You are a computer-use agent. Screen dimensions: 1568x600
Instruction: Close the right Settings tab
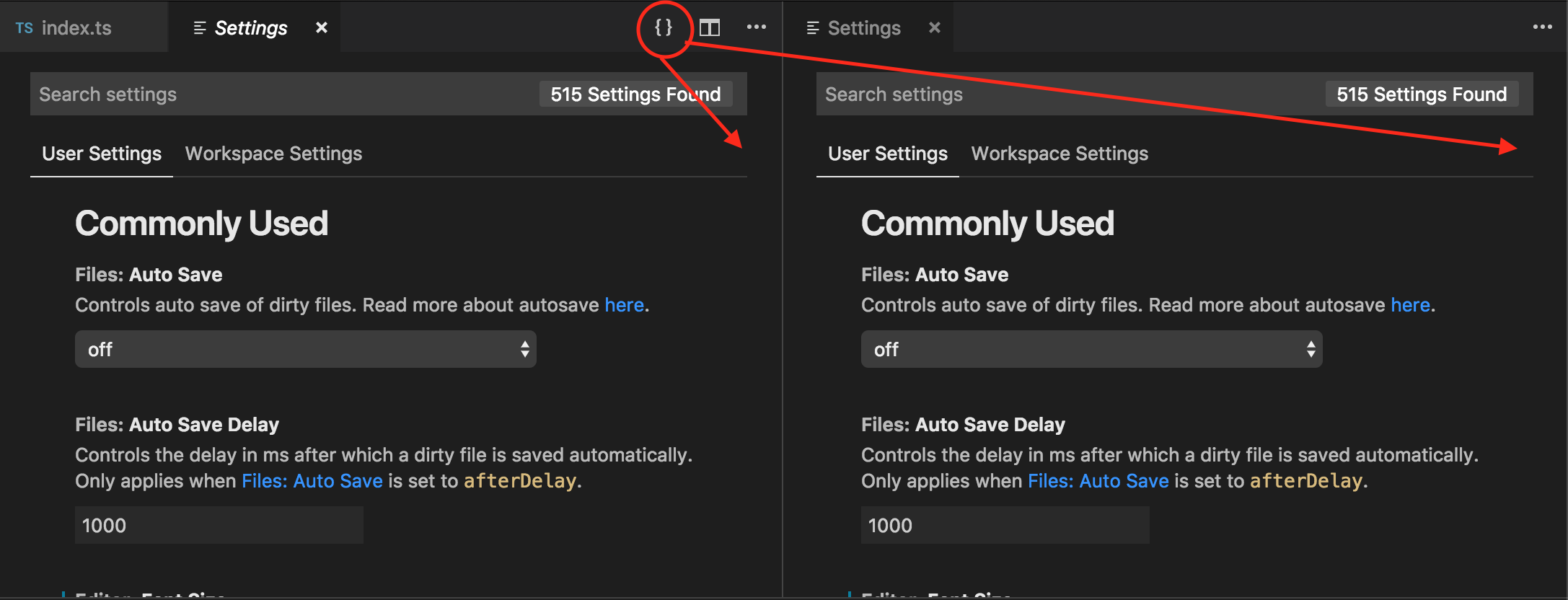pyautogui.click(x=935, y=27)
